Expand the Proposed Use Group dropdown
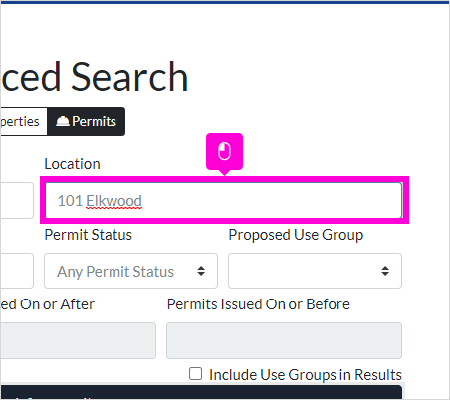The height and width of the screenshot is (400, 450). pyautogui.click(x=315, y=271)
